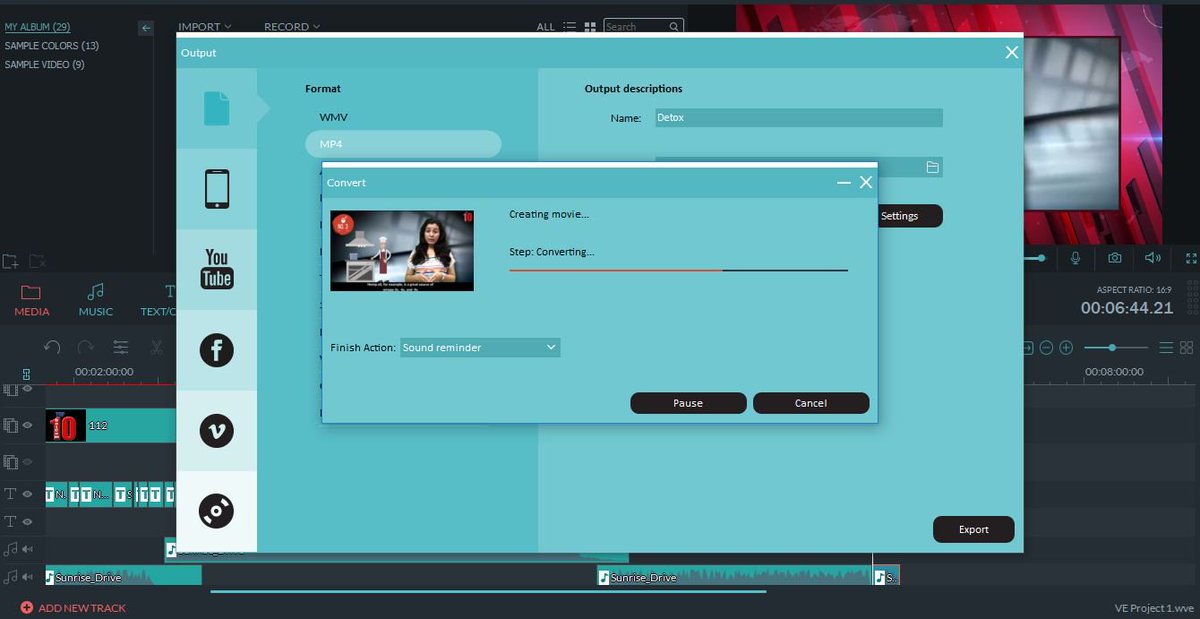The image size is (1200, 619).
Task: Choose the Vimeo upload option
Action: coord(216,430)
